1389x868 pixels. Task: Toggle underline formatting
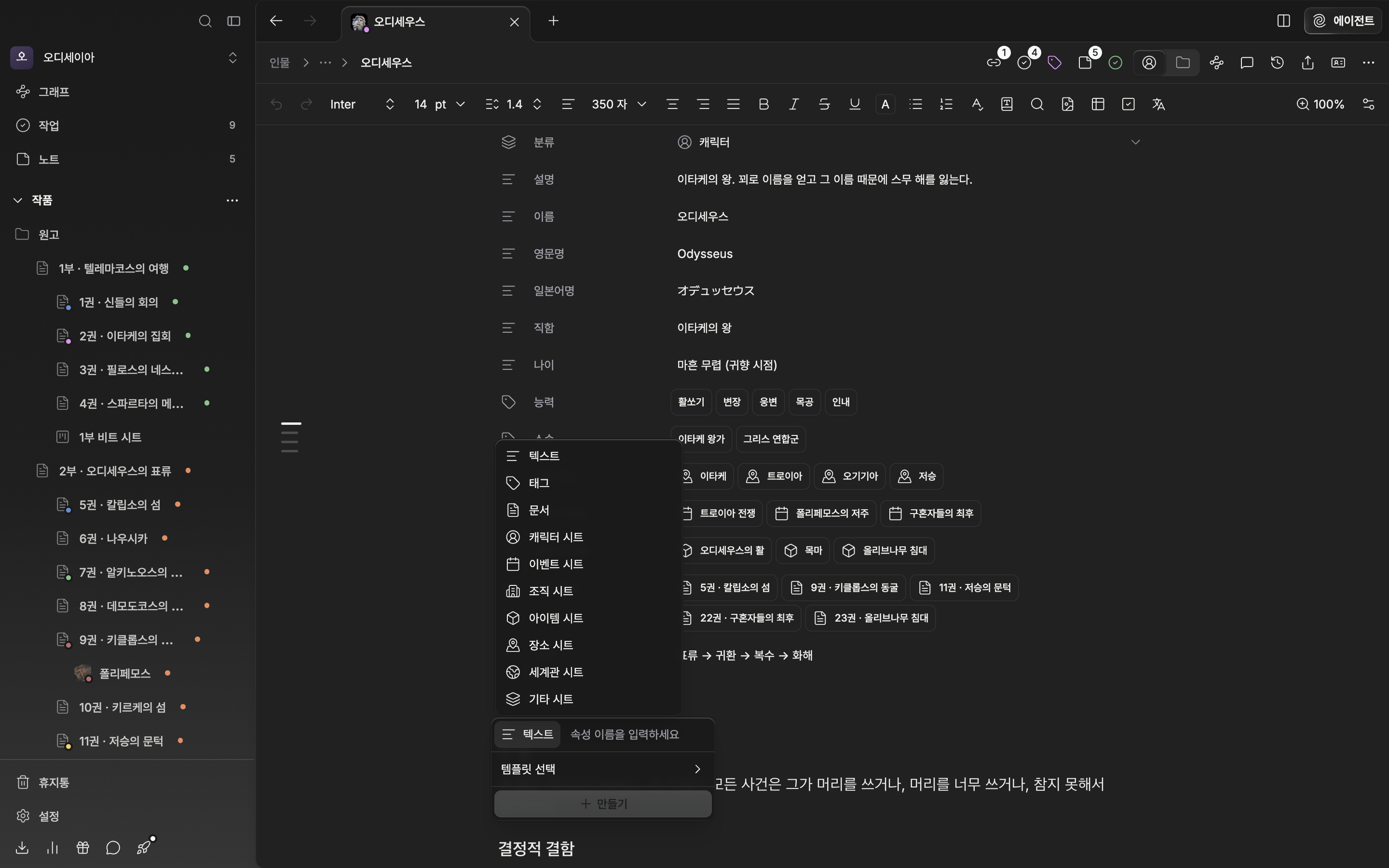coord(855,104)
